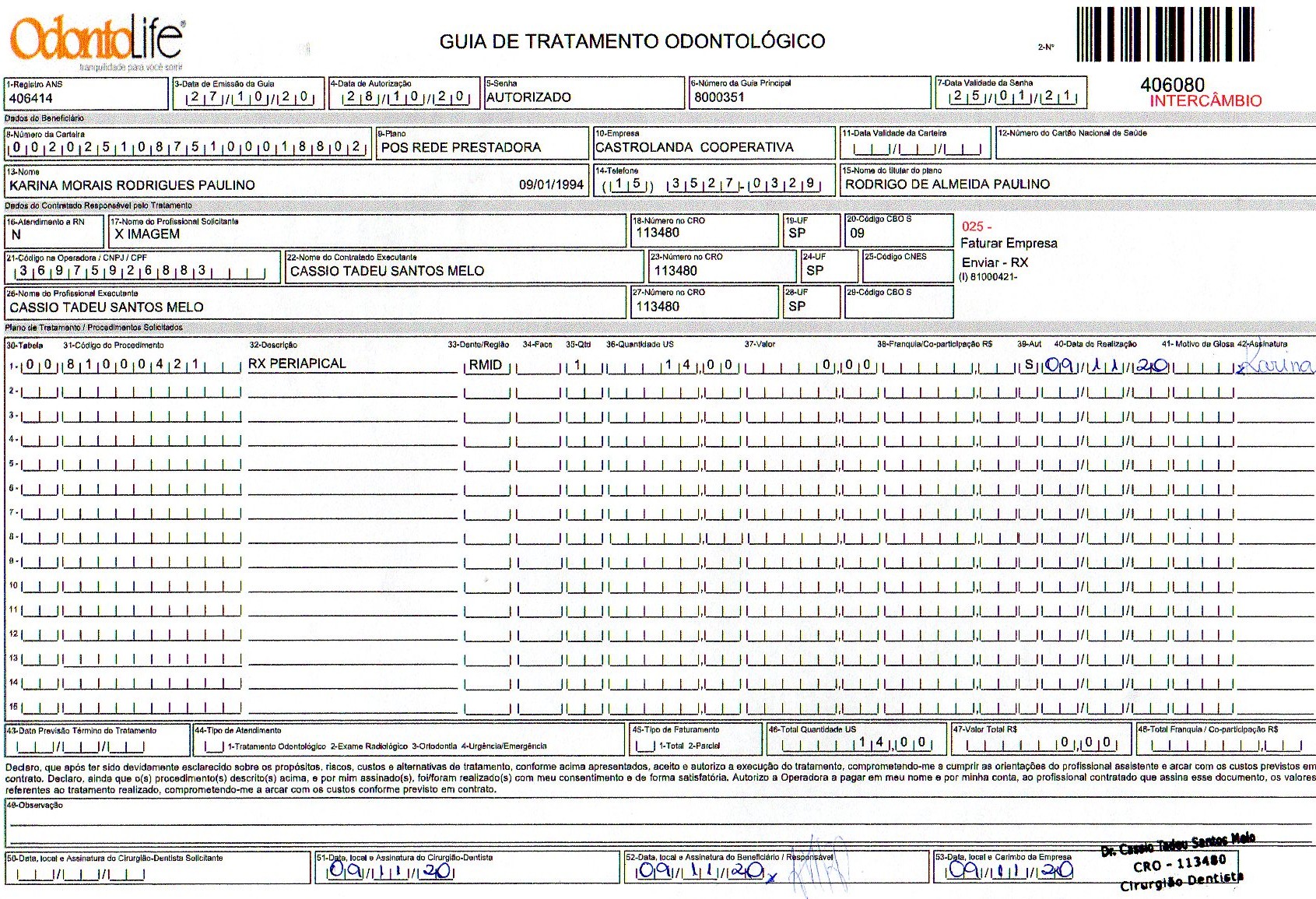Click the Código na Operadora / CNPJ / CPF field
The height and width of the screenshot is (899, 1316).
tap(142, 267)
